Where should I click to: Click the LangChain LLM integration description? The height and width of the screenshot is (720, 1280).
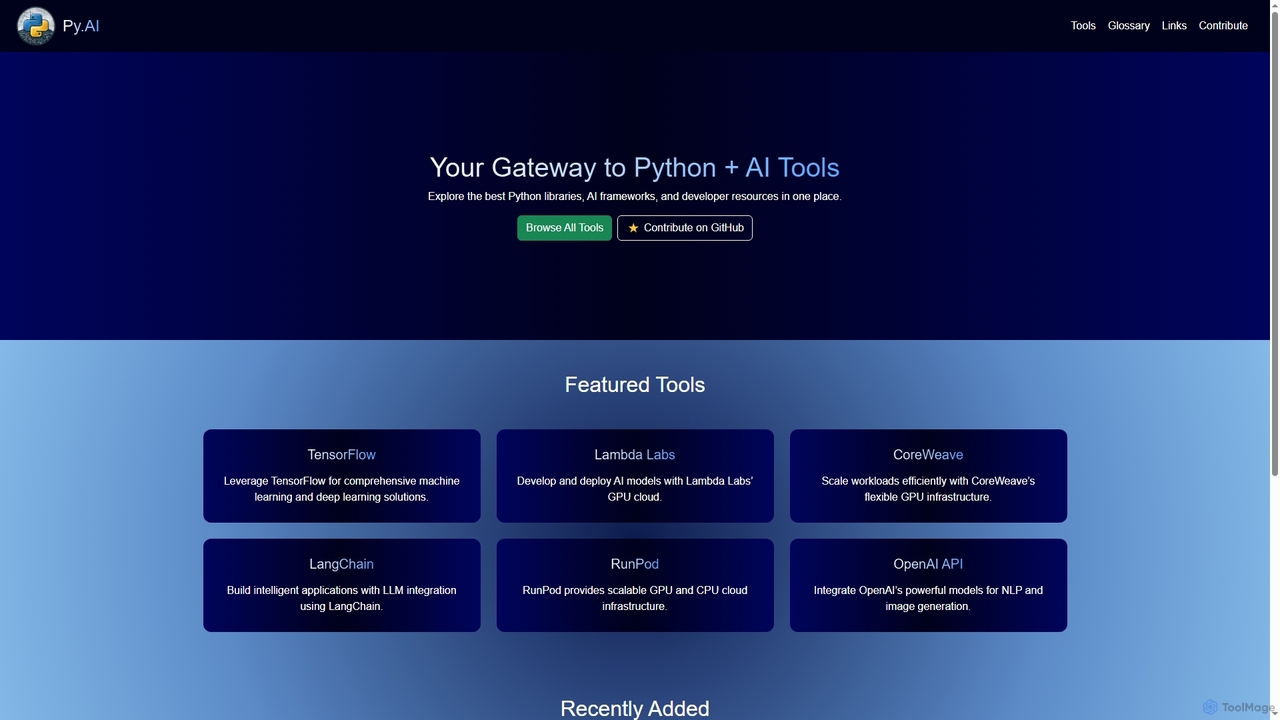click(342, 598)
